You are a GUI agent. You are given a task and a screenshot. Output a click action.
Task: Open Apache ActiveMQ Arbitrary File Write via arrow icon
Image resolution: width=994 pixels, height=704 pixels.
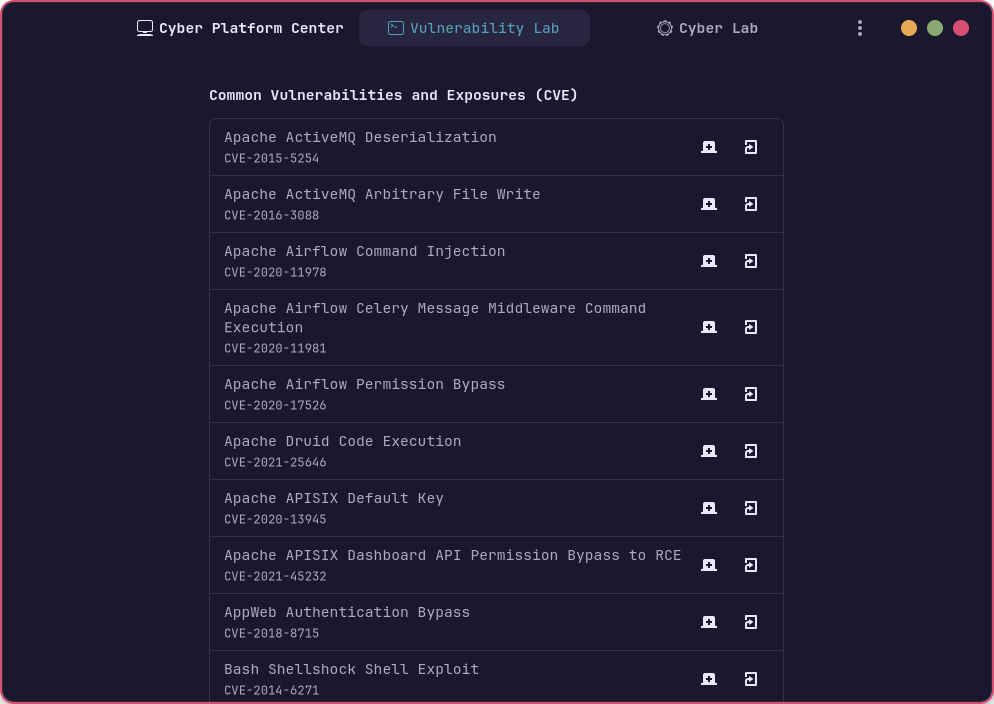pyautogui.click(x=751, y=204)
